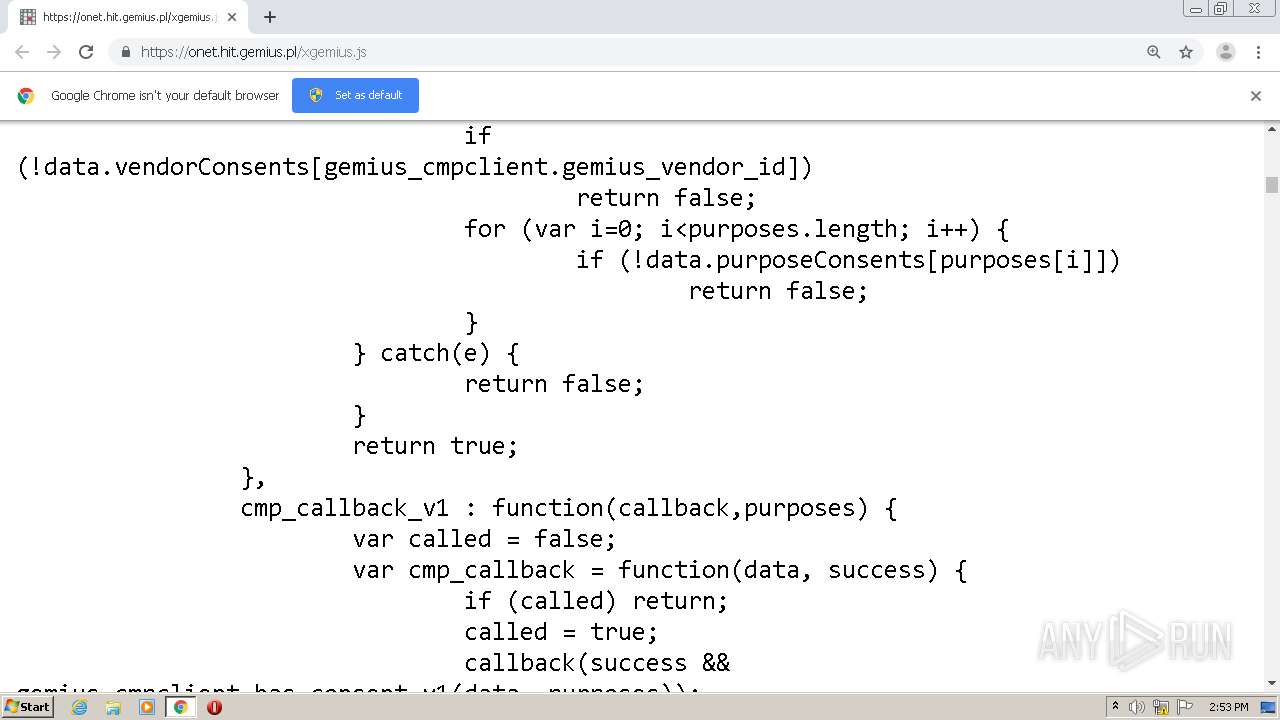Viewport: 1280px width, 720px height.
Task: Open the Windows Start menu
Action: (27, 707)
